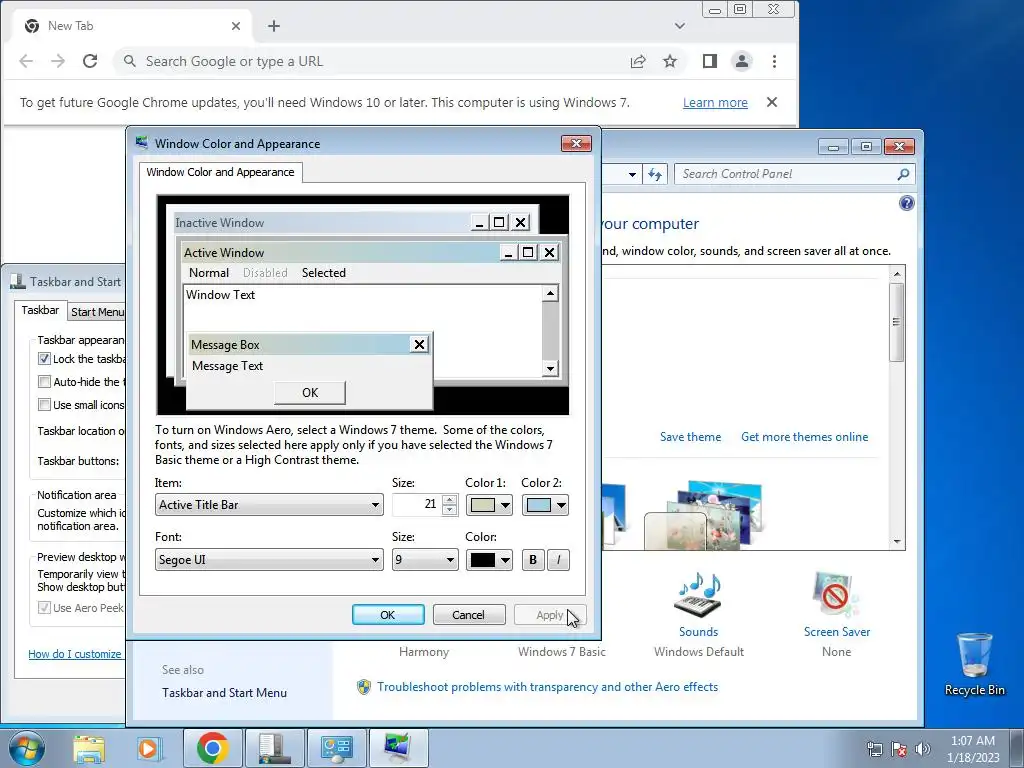Select the Window Color and Appearance tab
Image resolution: width=1024 pixels, height=768 pixels.
220,172
